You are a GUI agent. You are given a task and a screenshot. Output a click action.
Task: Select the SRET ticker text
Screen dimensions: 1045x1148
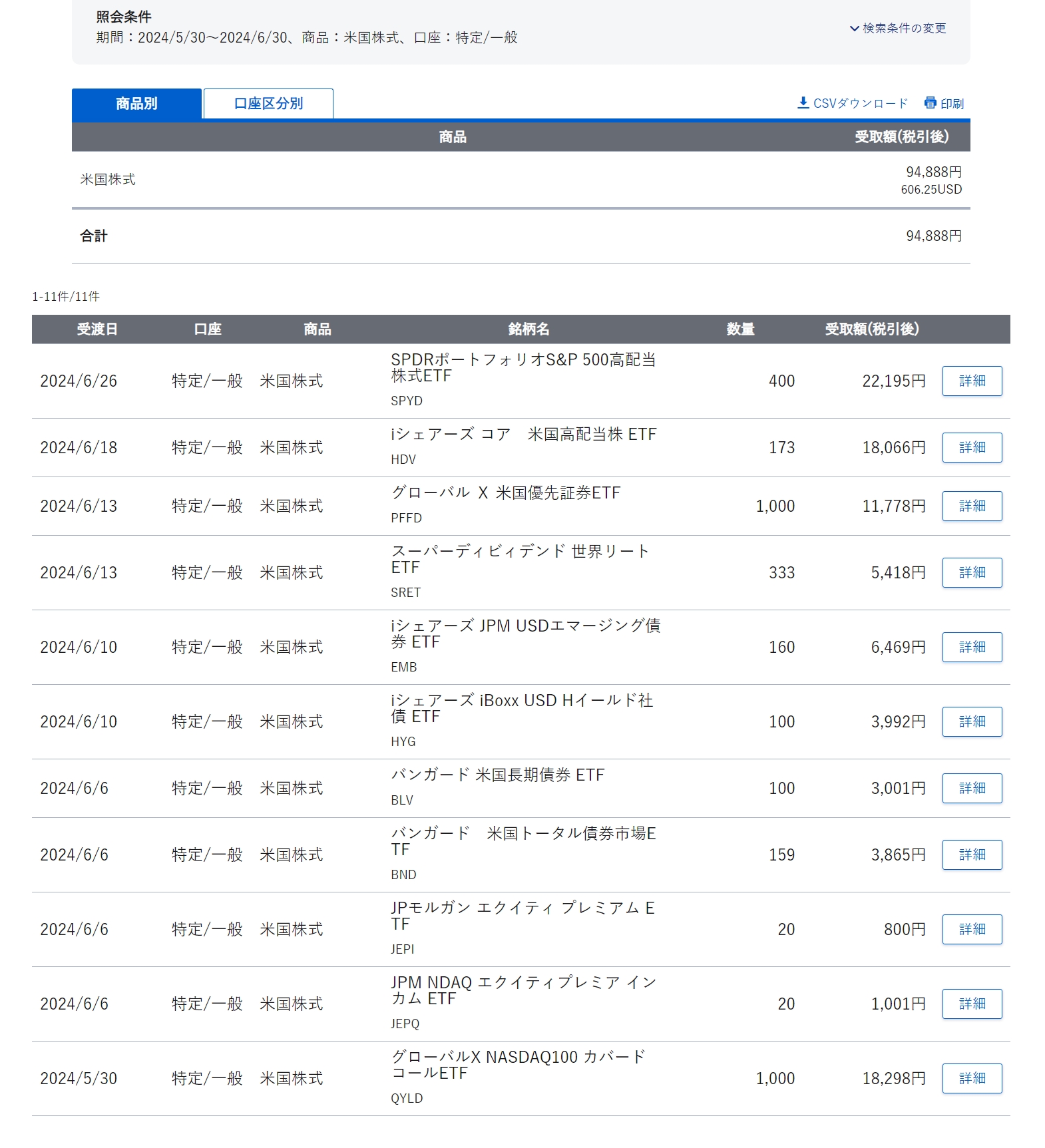point(406,592)
